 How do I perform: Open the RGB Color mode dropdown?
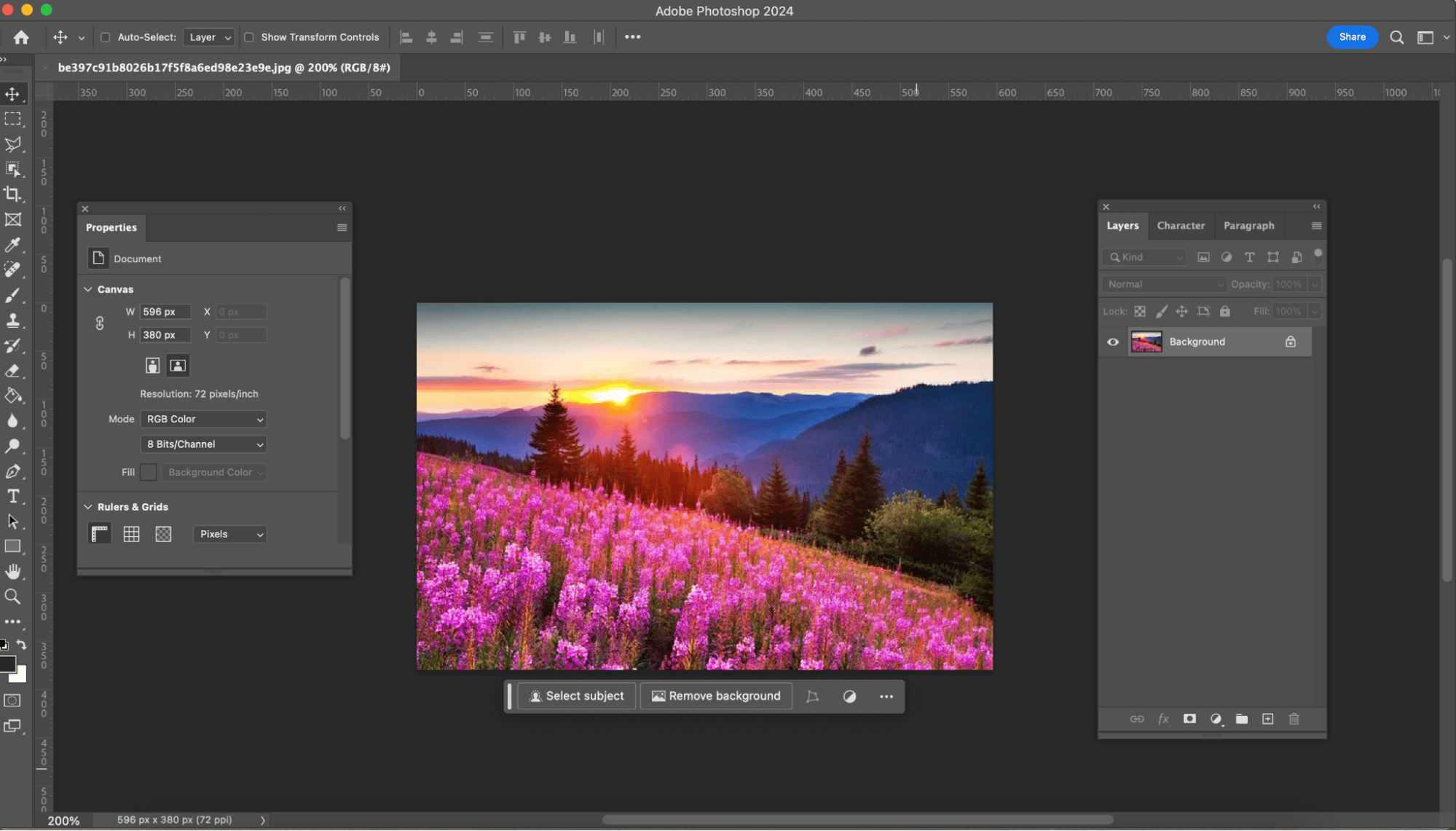(203, 419)
